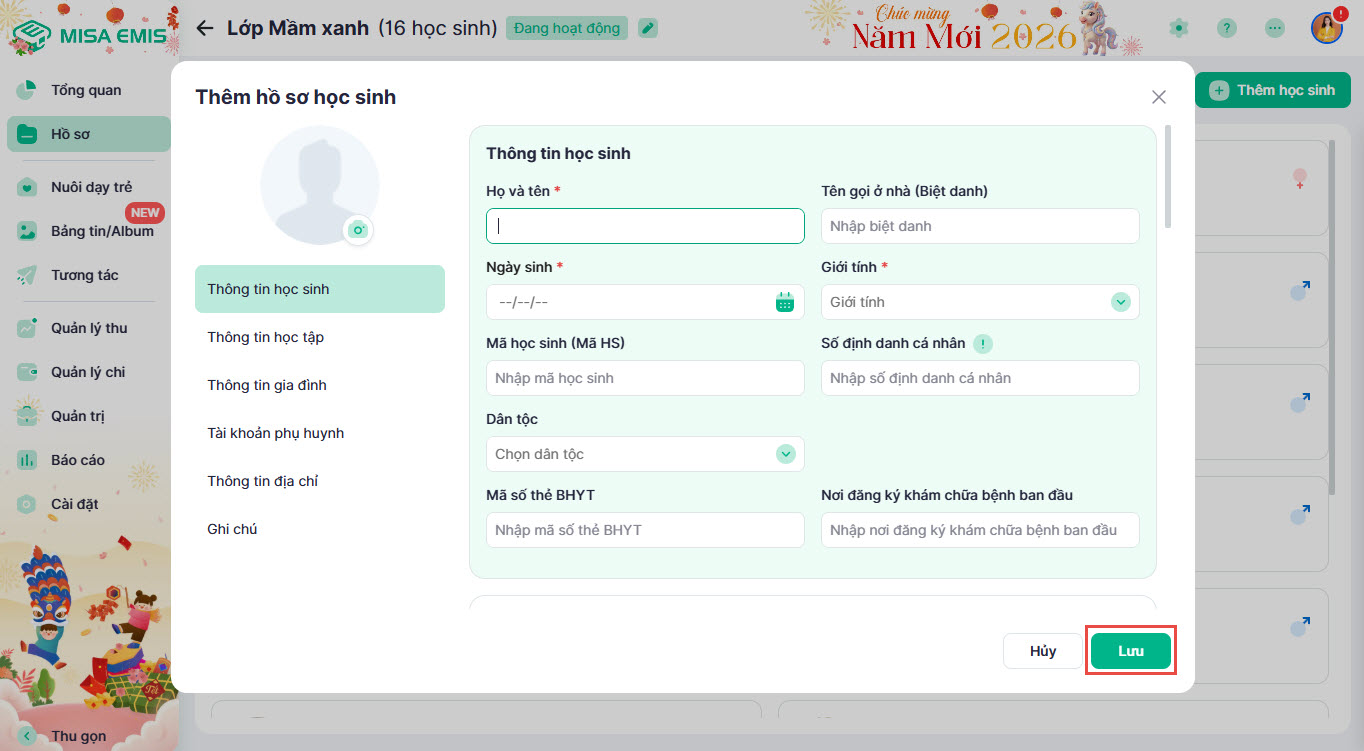Click the pencil edit icon beside Đang hoạt động
The image size is (1364, 751).
click(x=649, y=28)
